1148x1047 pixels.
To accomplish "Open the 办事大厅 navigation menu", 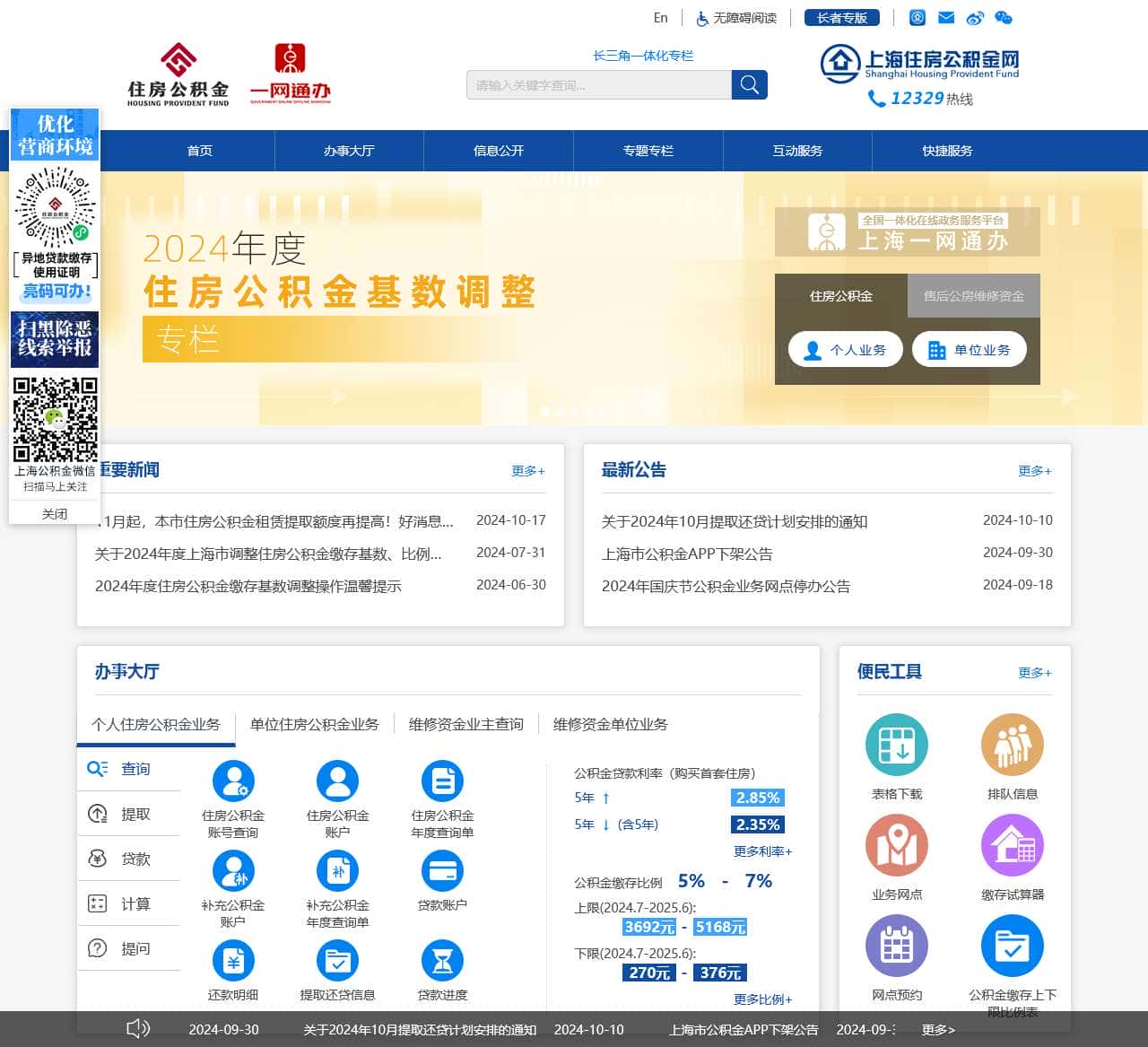I will coord(349,151).
